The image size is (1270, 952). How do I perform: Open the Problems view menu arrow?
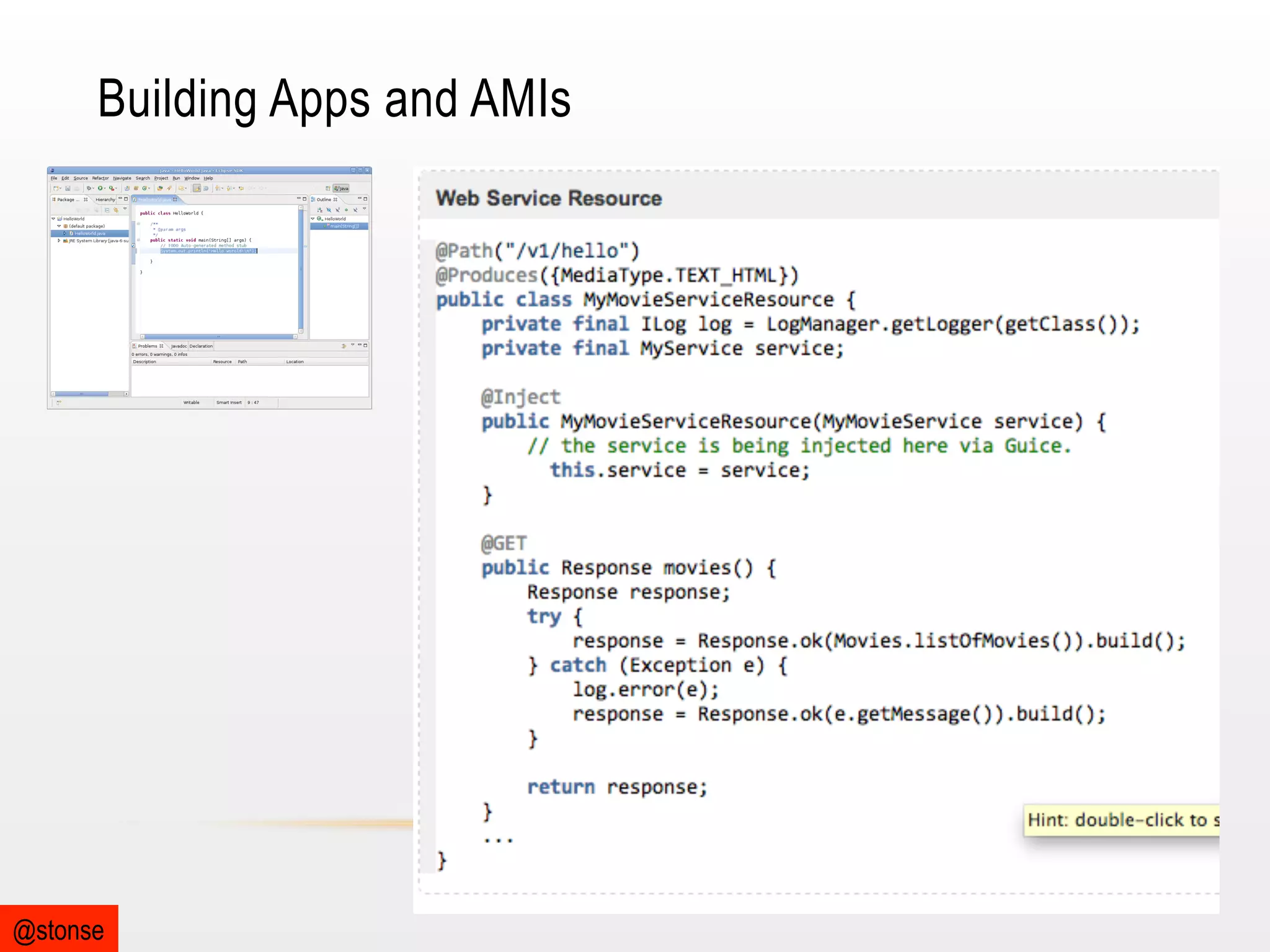(352, 345)
